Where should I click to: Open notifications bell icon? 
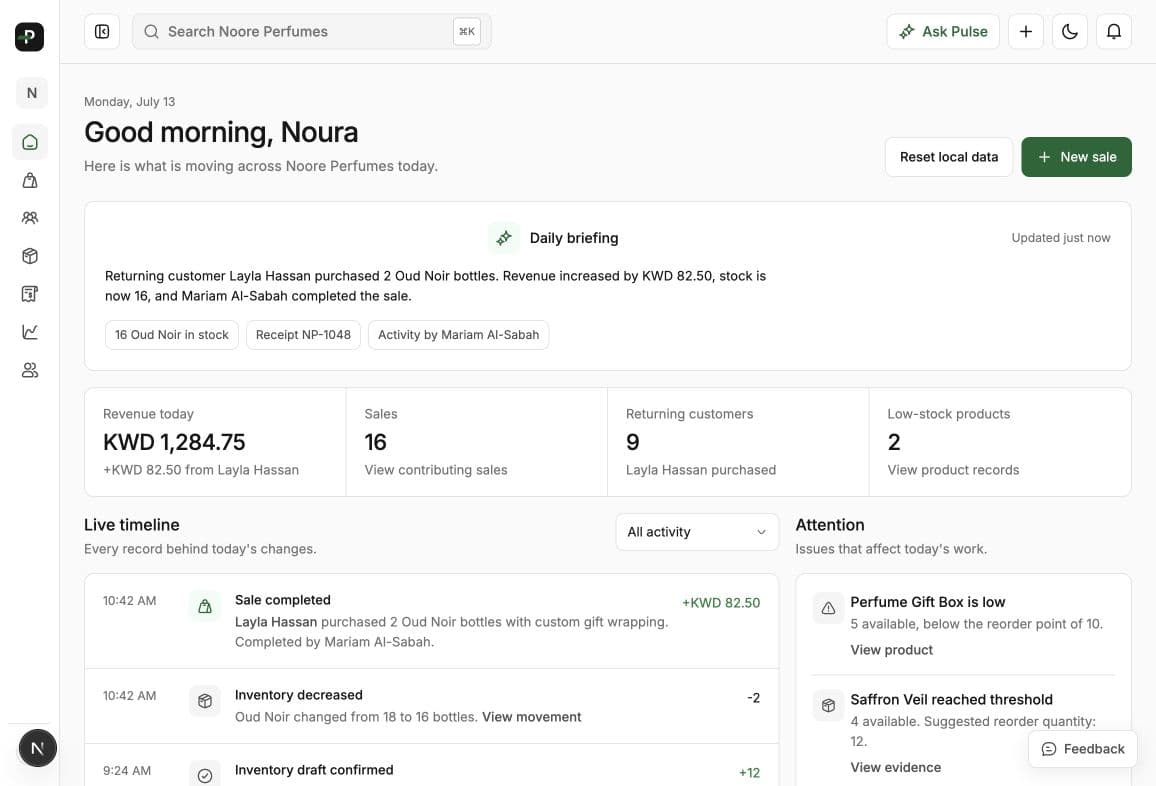pyautogui.click(x=1114, y=32)
